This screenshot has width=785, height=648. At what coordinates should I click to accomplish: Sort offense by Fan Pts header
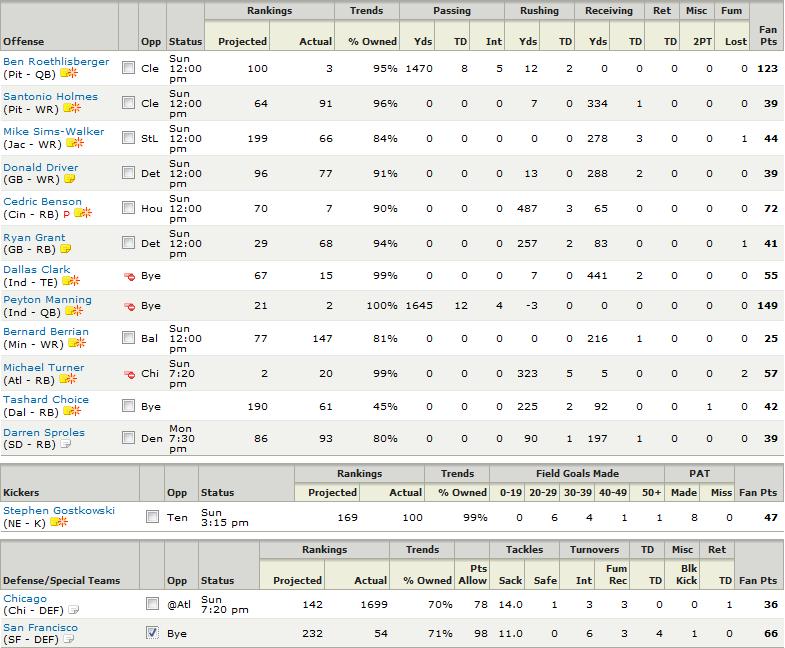pyautogui.click(x=768, y=36)
